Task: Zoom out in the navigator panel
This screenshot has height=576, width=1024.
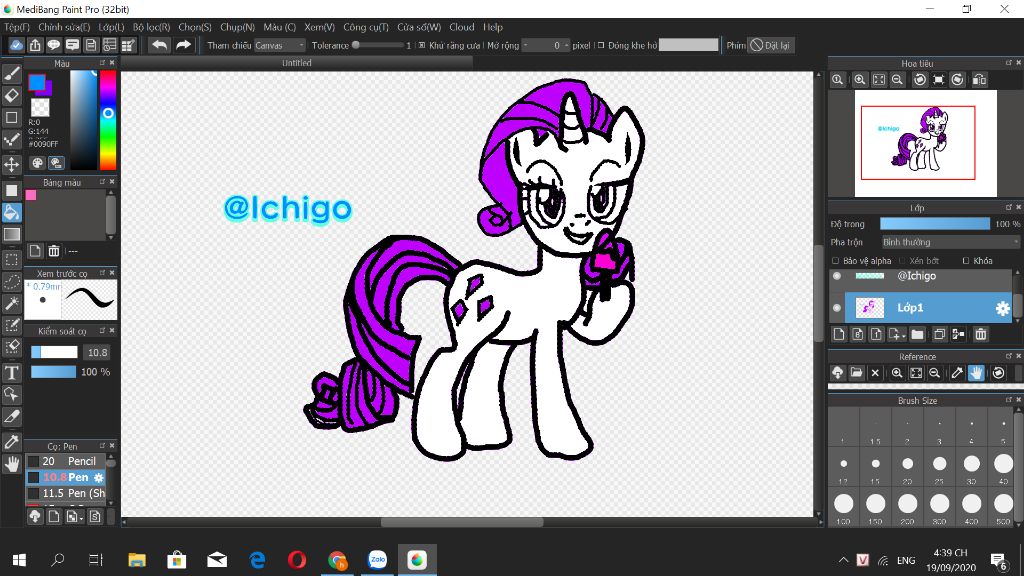Action: 897,80
